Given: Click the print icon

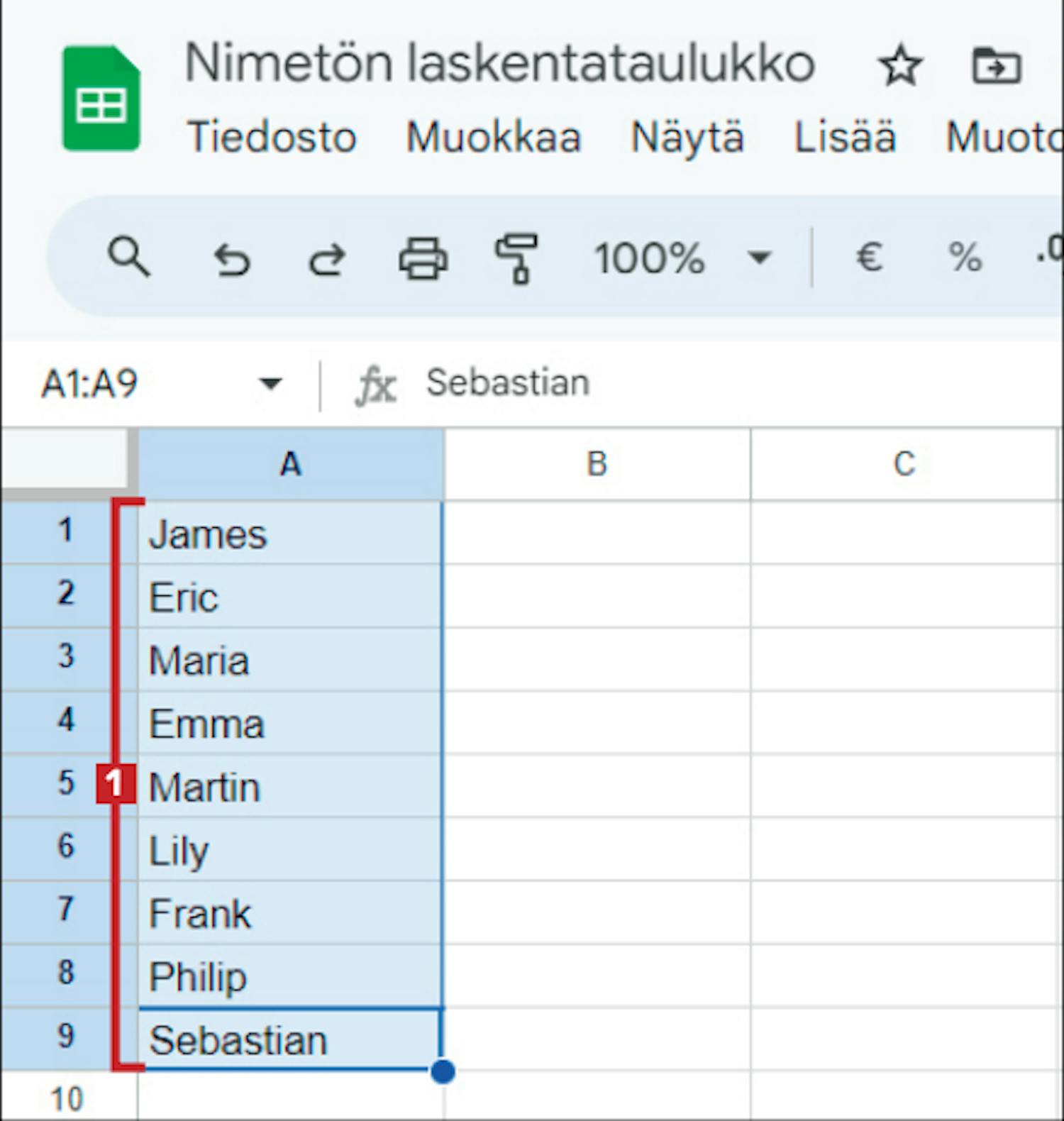Looking at the screenshot, I should [x=423, y=257].
